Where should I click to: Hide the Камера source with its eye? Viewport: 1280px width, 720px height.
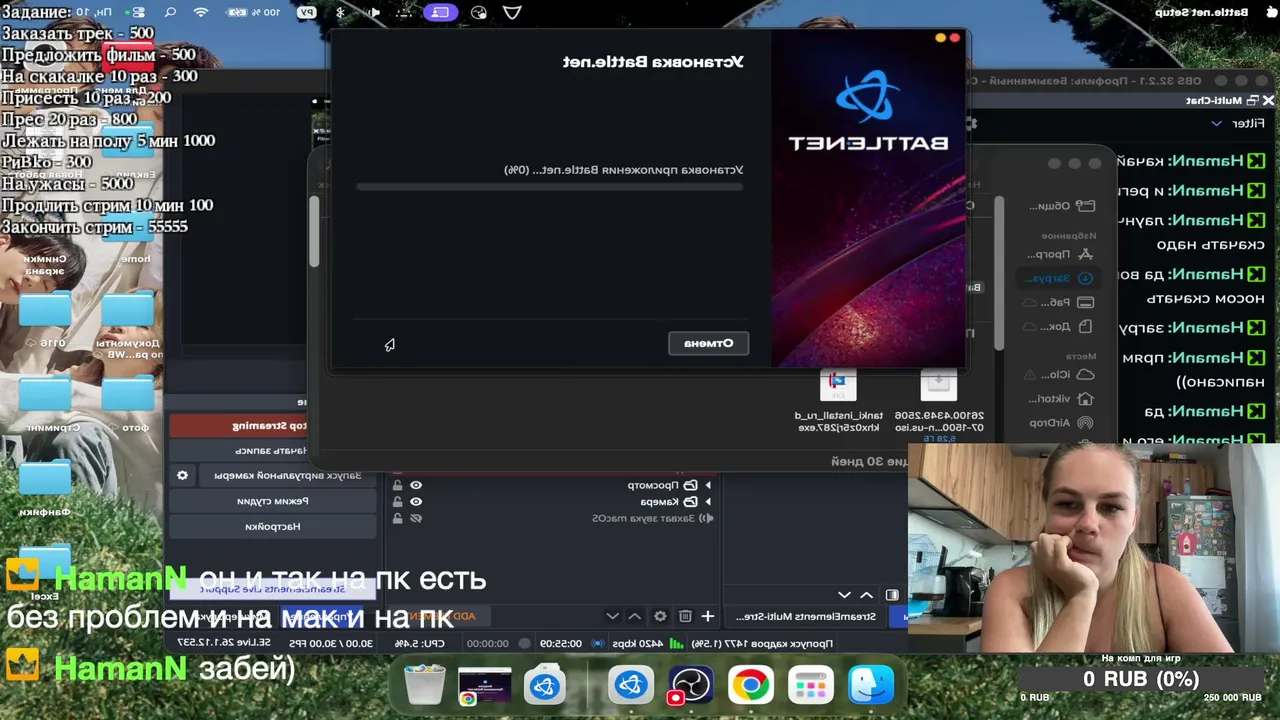(x=416, y=502)
